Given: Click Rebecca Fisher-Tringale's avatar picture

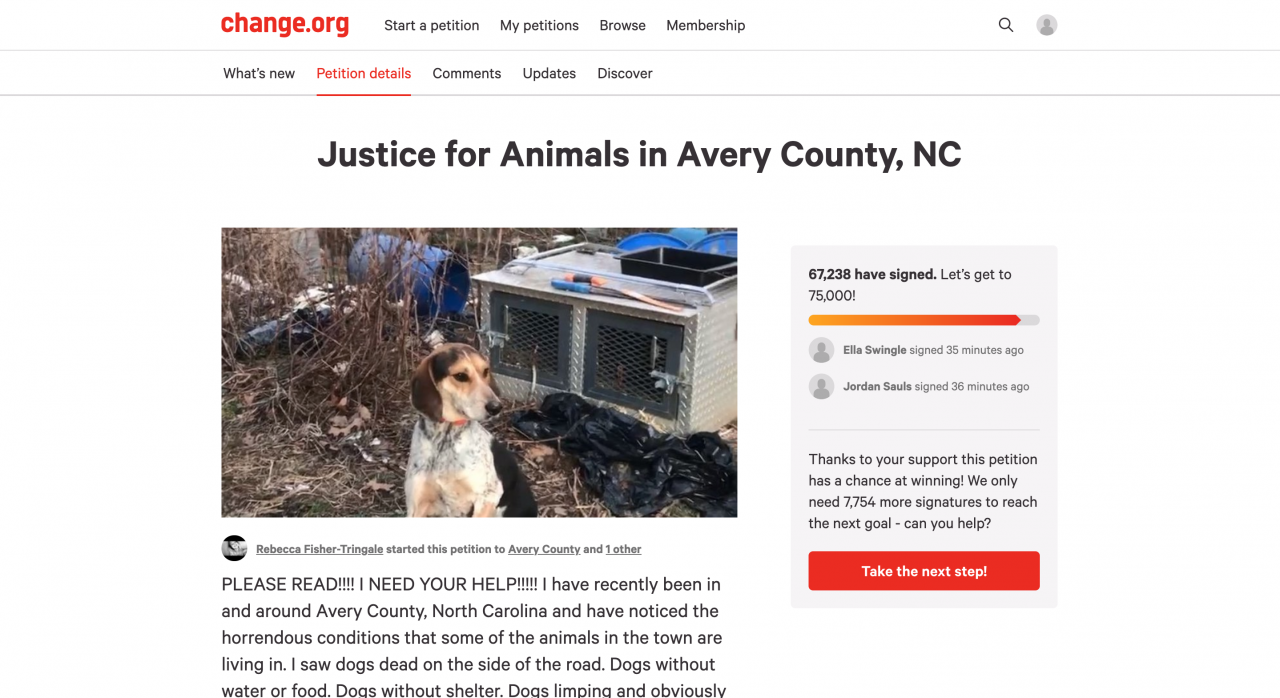Looking at the screenshot, I should pos(234,548).
